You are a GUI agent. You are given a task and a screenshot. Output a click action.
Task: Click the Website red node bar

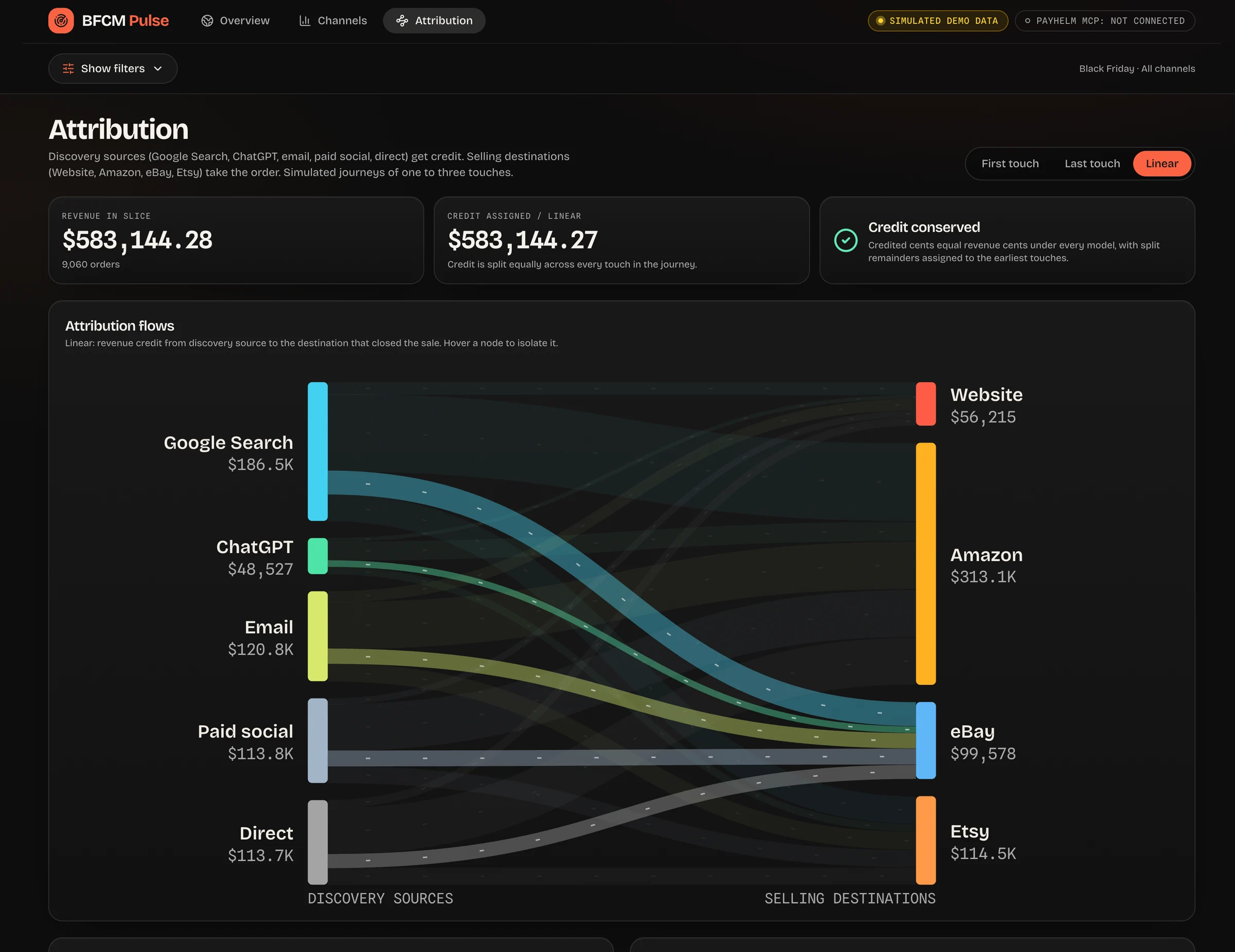[x=926, y=403]
